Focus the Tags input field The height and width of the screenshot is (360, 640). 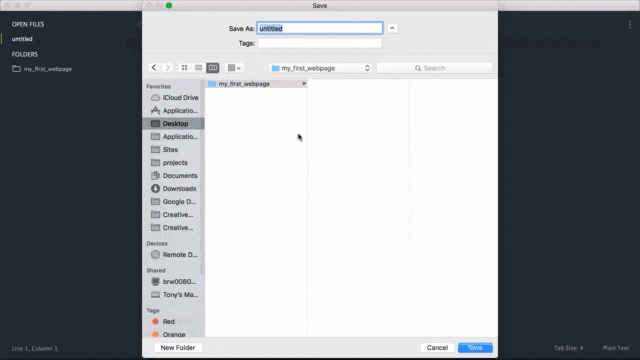320,43
